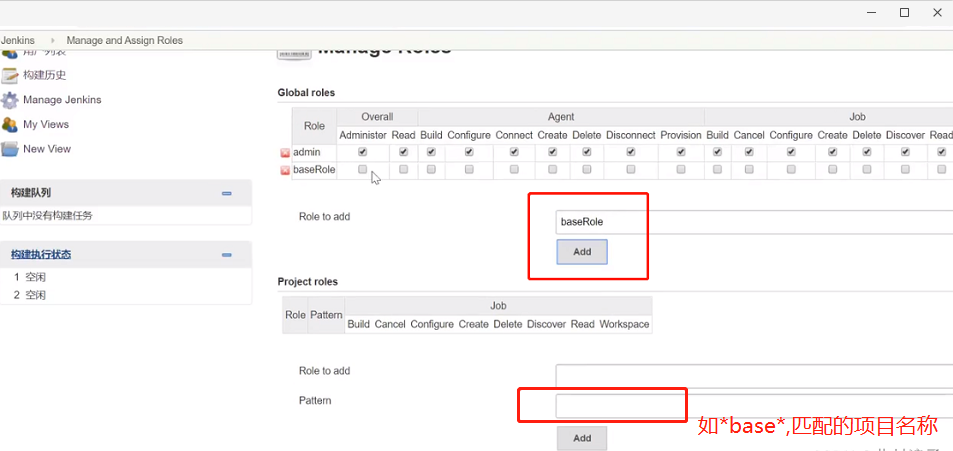Open the 构建执行状态 link
The height and width of the screenshot is (451, 953).
coord(41,255)
